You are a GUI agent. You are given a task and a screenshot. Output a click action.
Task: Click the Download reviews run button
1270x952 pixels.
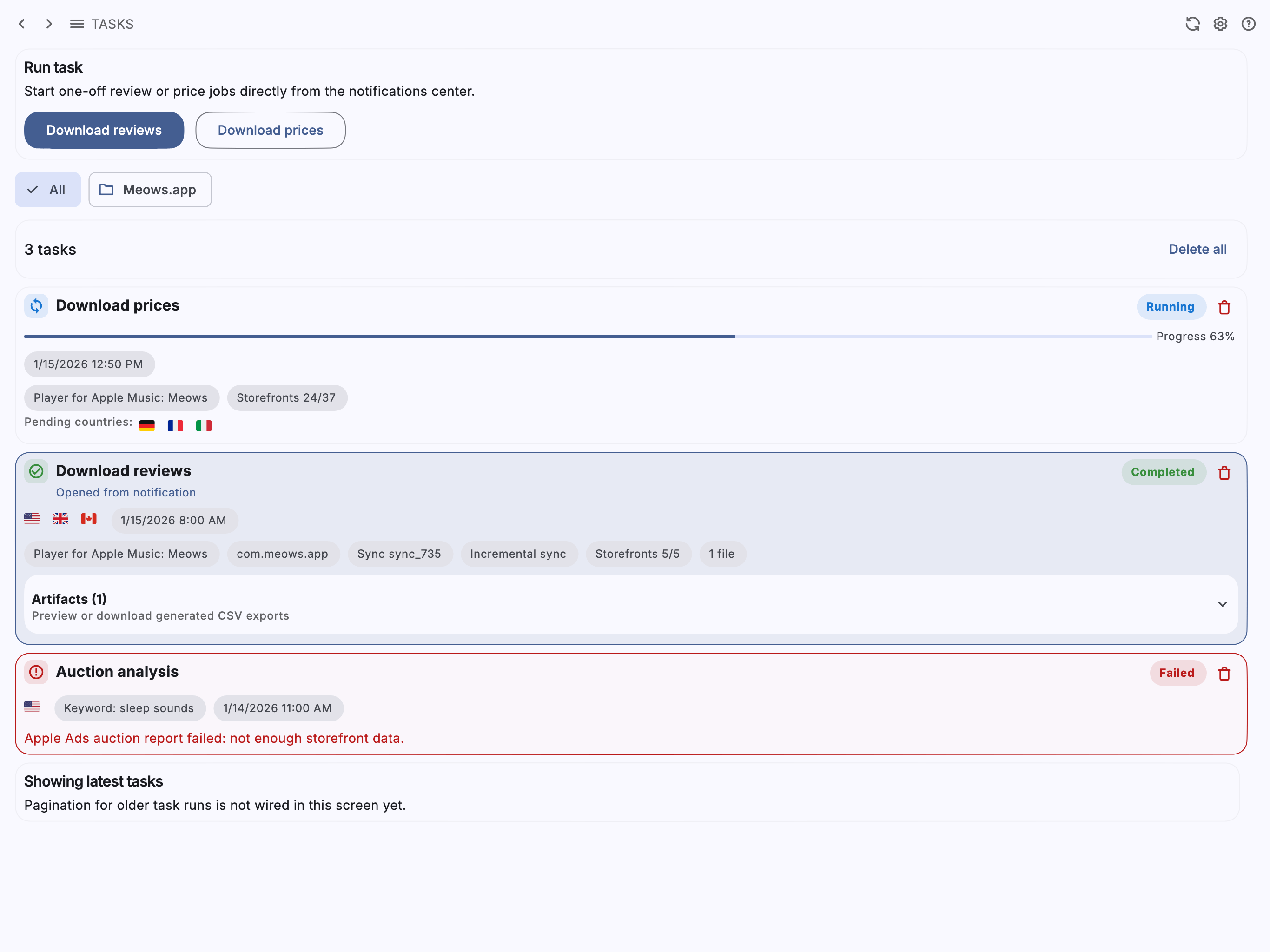(x=104, y=130)
